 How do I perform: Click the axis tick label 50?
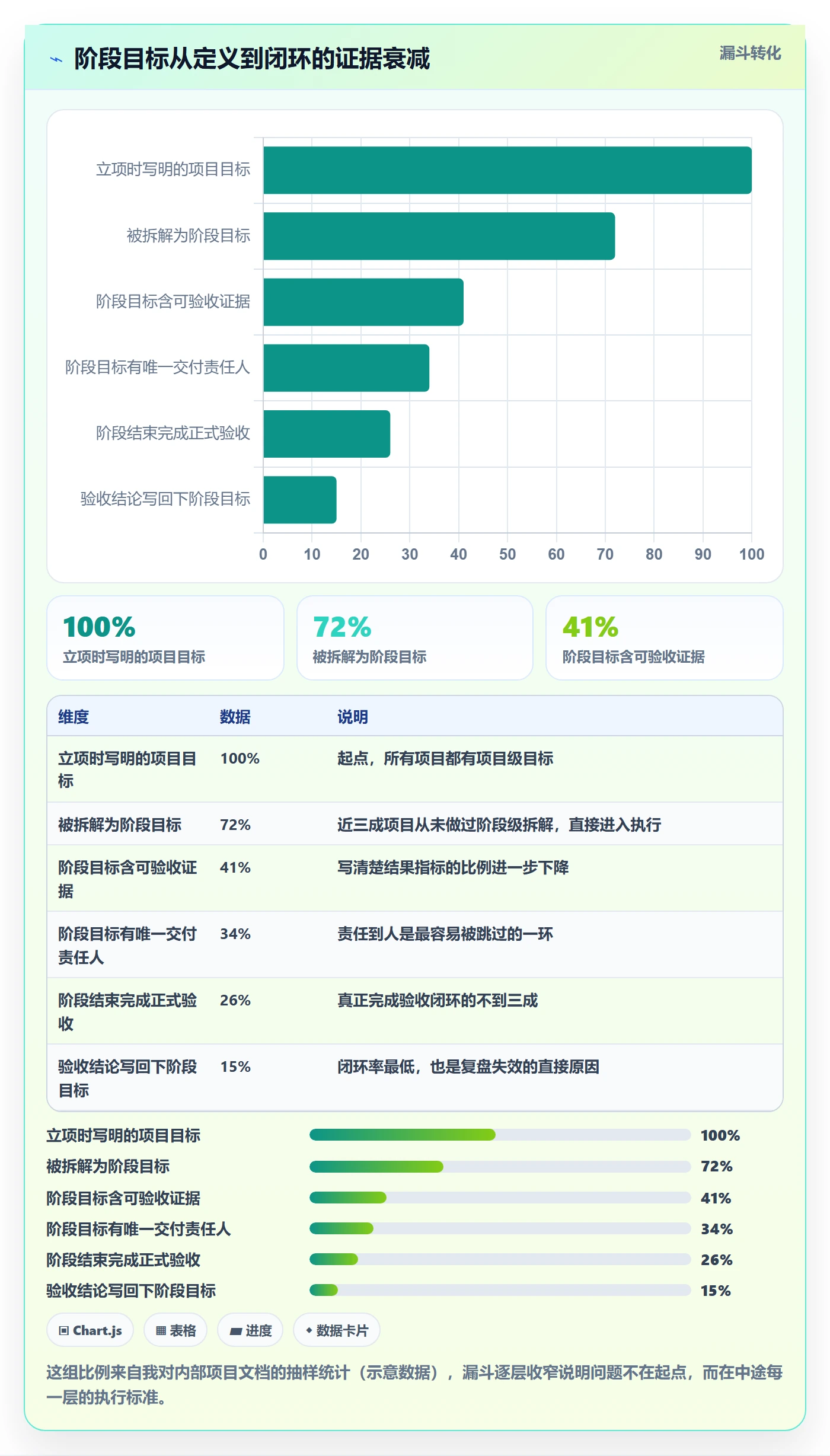point(507,554)
